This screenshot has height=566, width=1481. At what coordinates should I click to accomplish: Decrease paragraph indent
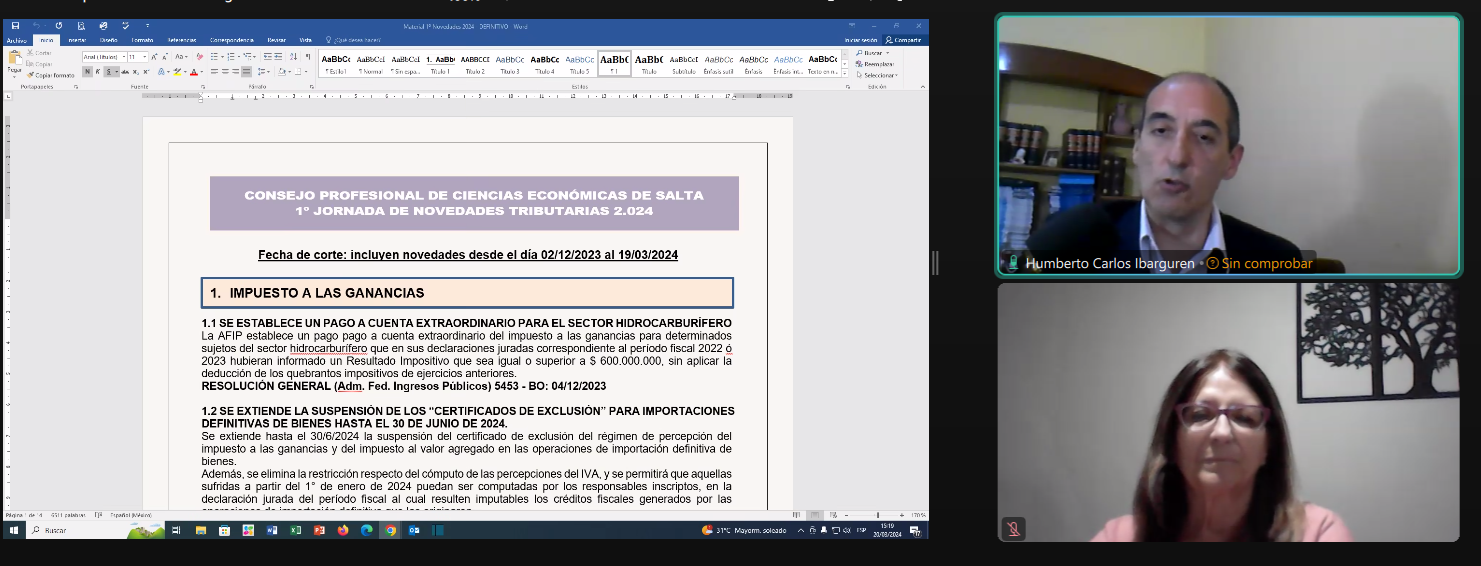click(x=267, y=57)
